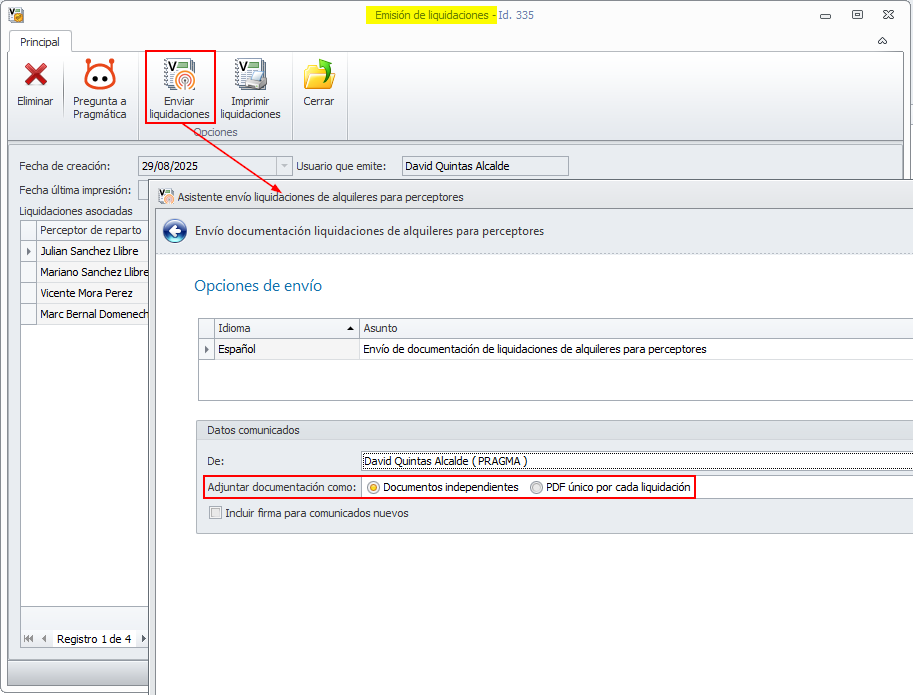
Task: Open Pregunta a Pragmática assistant
Action: click(100, 75)
